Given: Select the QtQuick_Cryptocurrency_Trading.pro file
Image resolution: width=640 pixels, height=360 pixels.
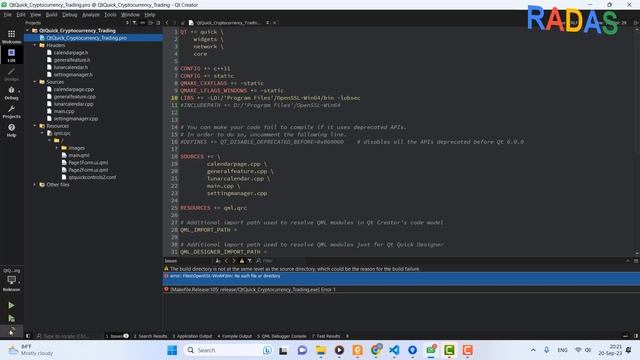Looking at the screenshot, I should coord(93,38).
